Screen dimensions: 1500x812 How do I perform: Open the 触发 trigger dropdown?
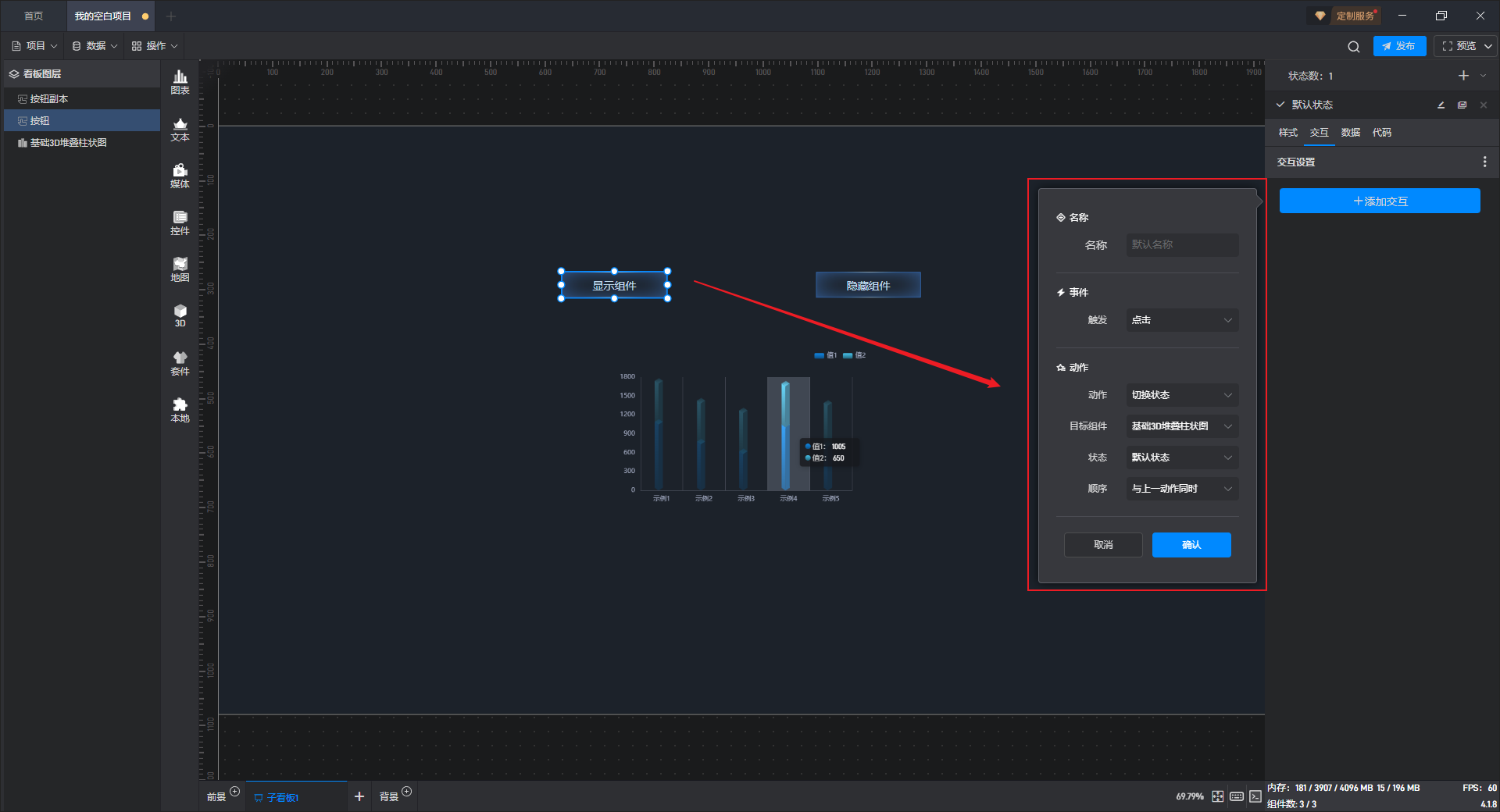point(1181,320)
